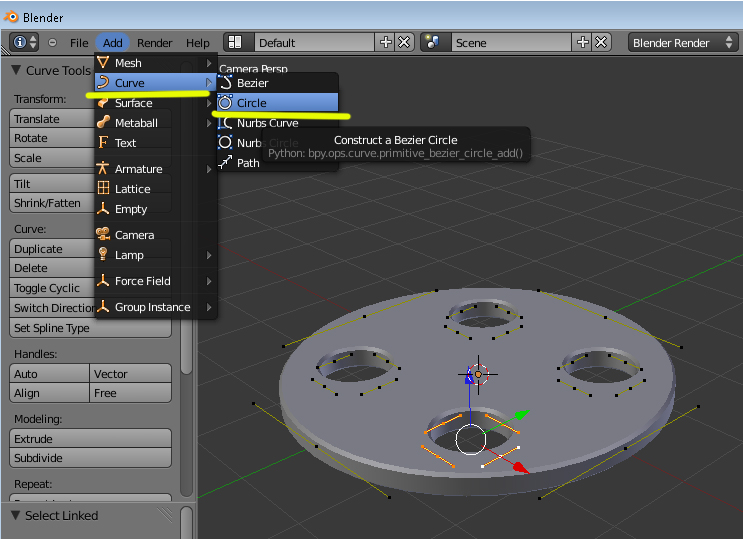
Task: Click the Empty axes icon
Action: (x=103, y=208)
